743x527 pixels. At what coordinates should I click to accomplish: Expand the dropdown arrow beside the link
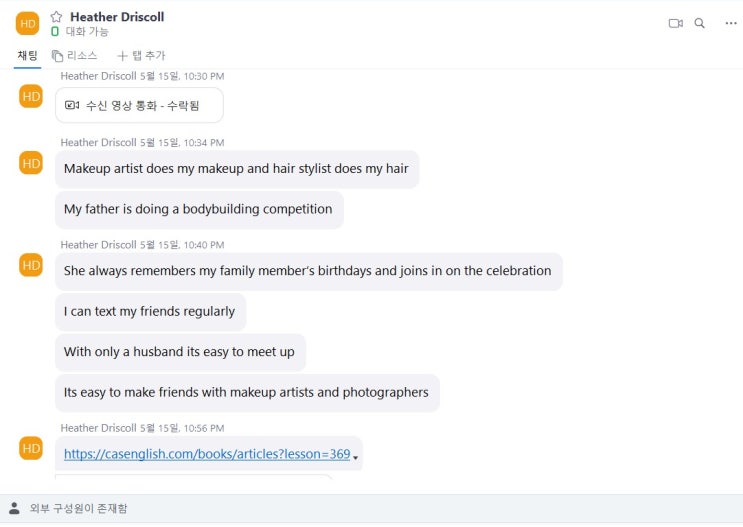click(356, 457)
